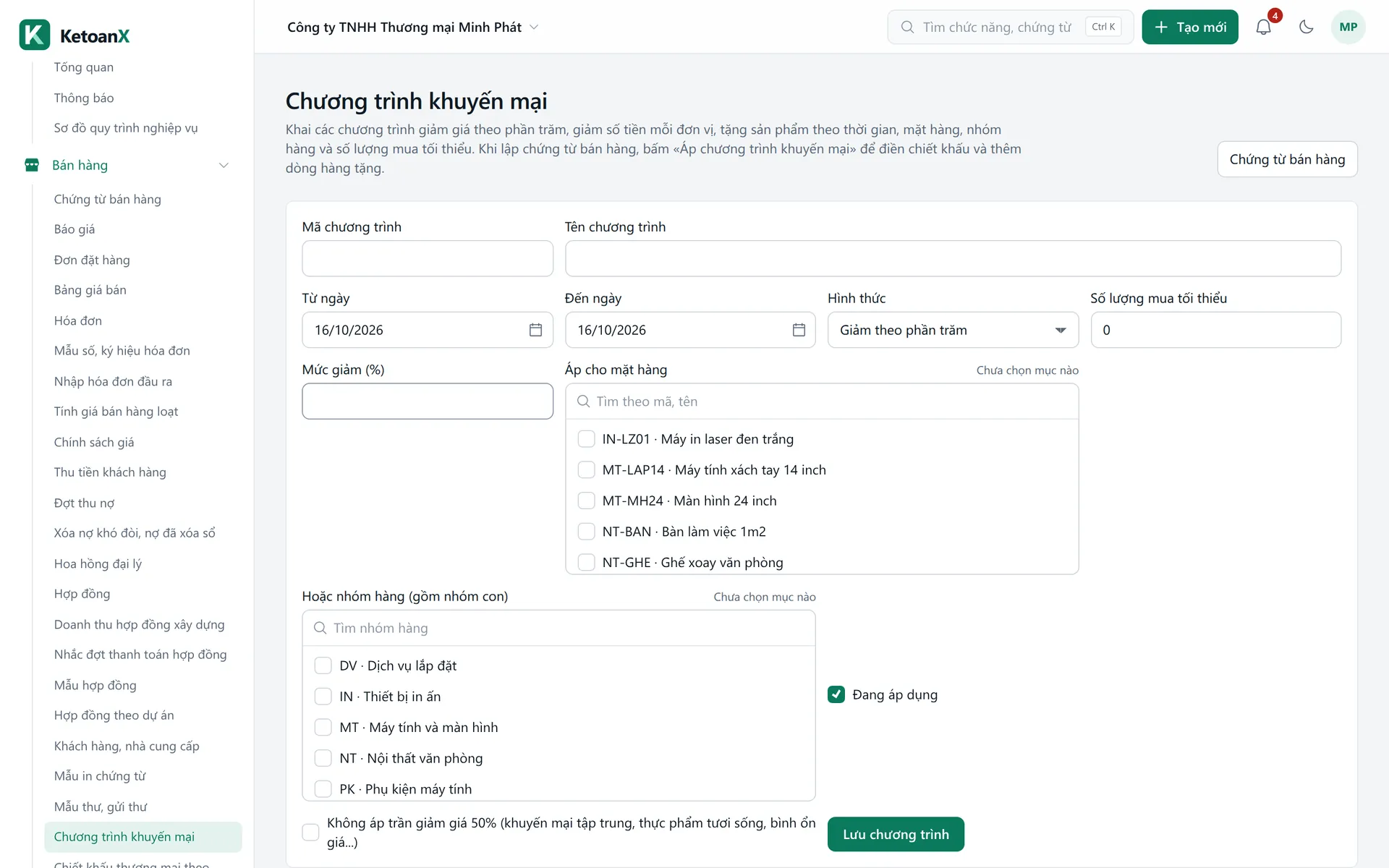Viewport: 1389px width, 868px height.
Task: Focus the Mã chương trình input
Action: click(x=428, y=258)
